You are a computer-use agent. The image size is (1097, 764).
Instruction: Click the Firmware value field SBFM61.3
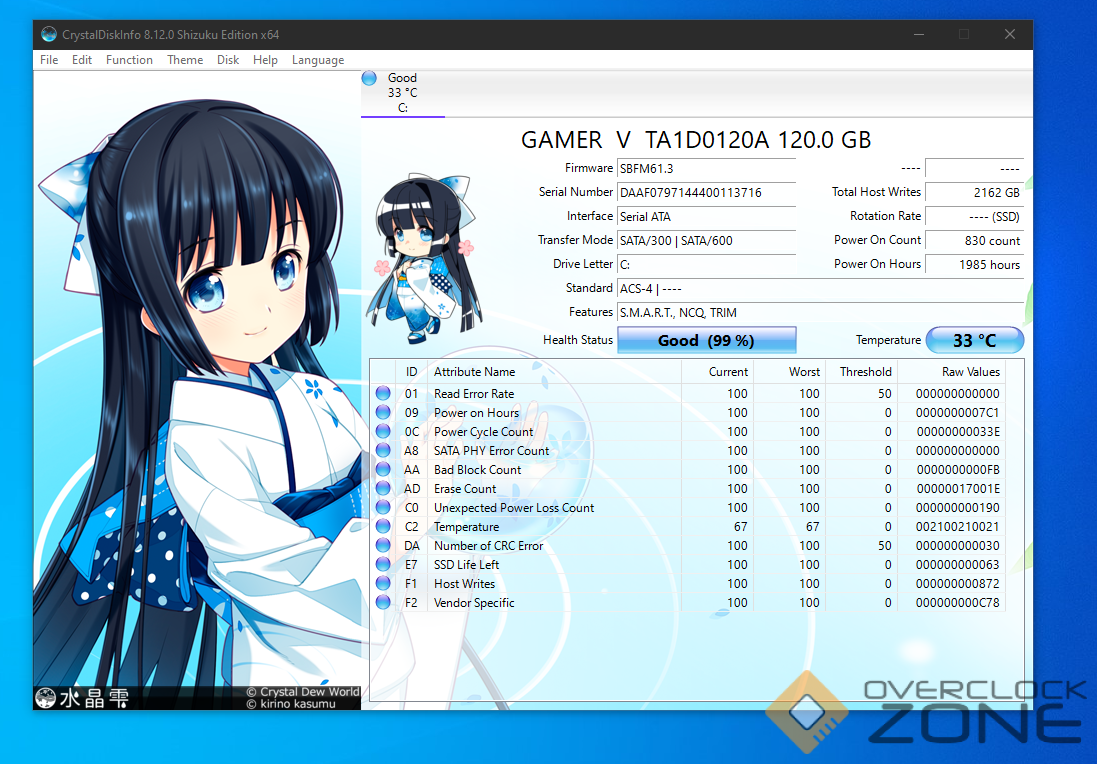pyautogui.click(x=706, y=168)
